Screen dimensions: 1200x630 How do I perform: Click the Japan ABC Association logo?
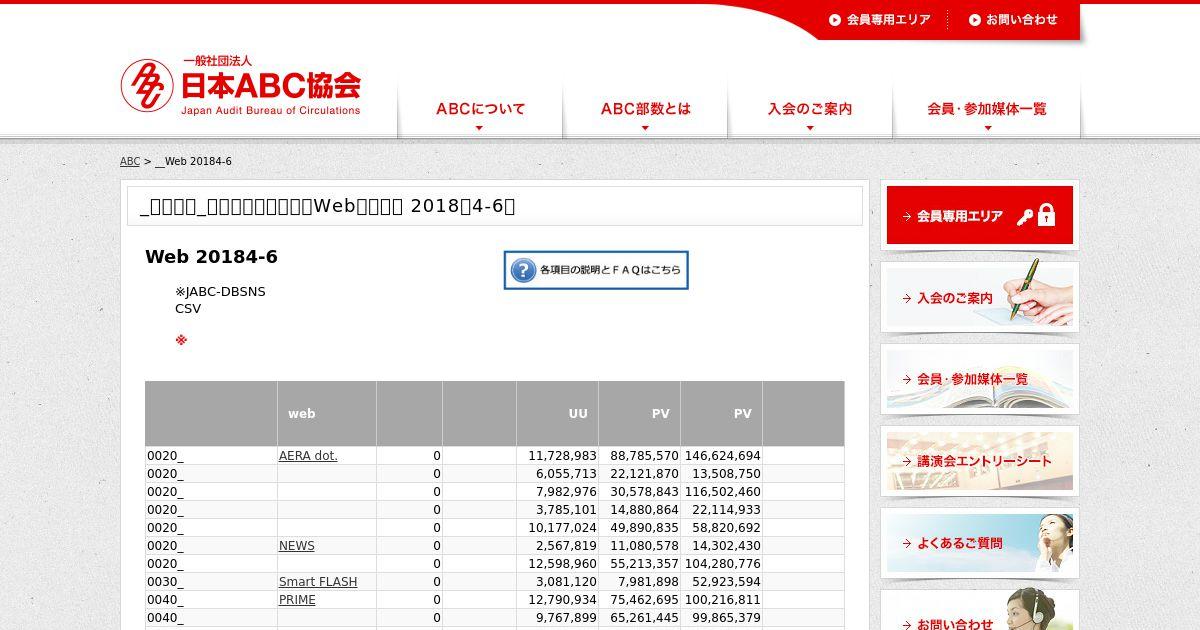240,86
